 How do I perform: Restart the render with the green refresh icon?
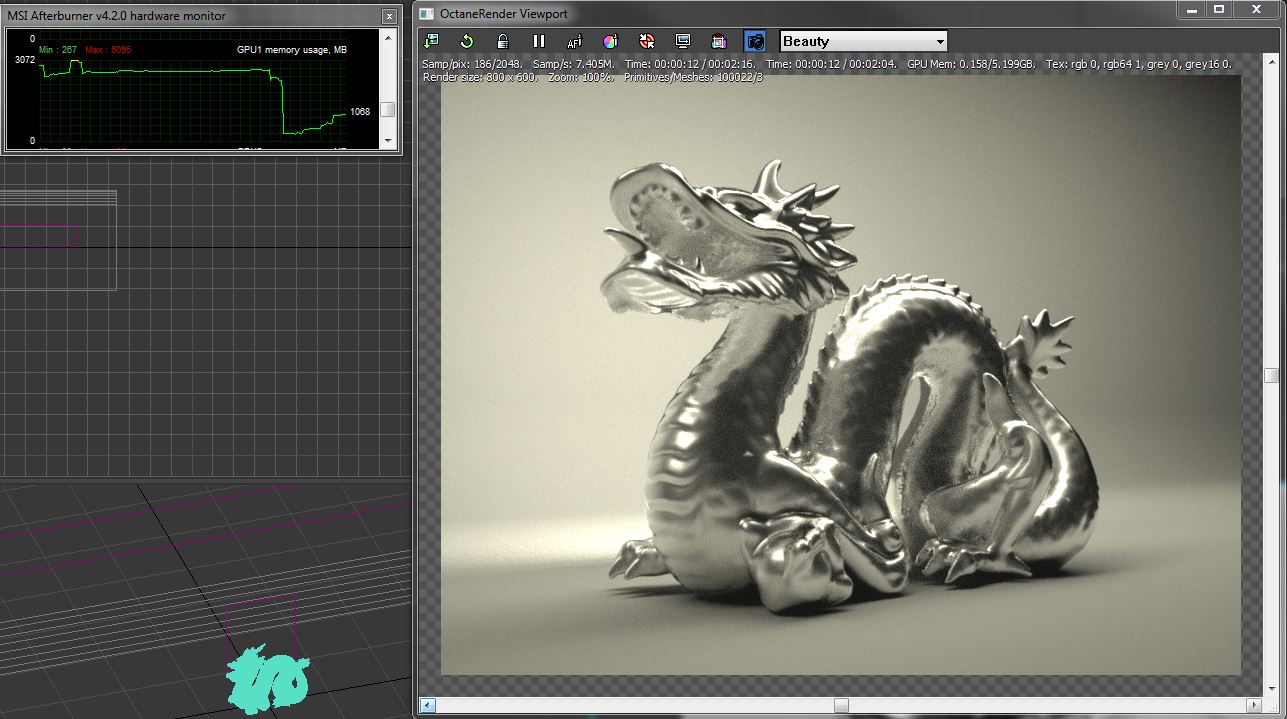click(467, 41)
